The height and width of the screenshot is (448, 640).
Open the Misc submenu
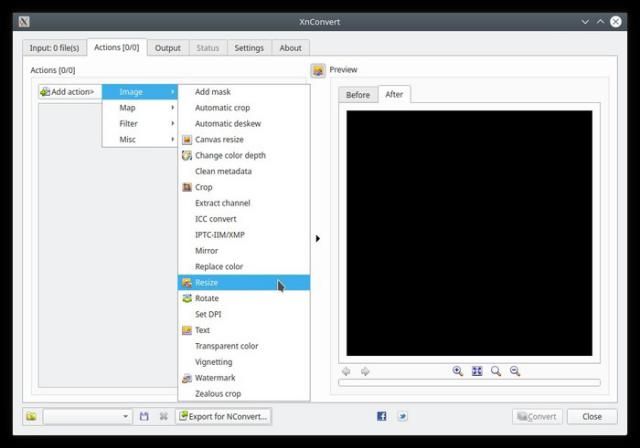point(140,139)
